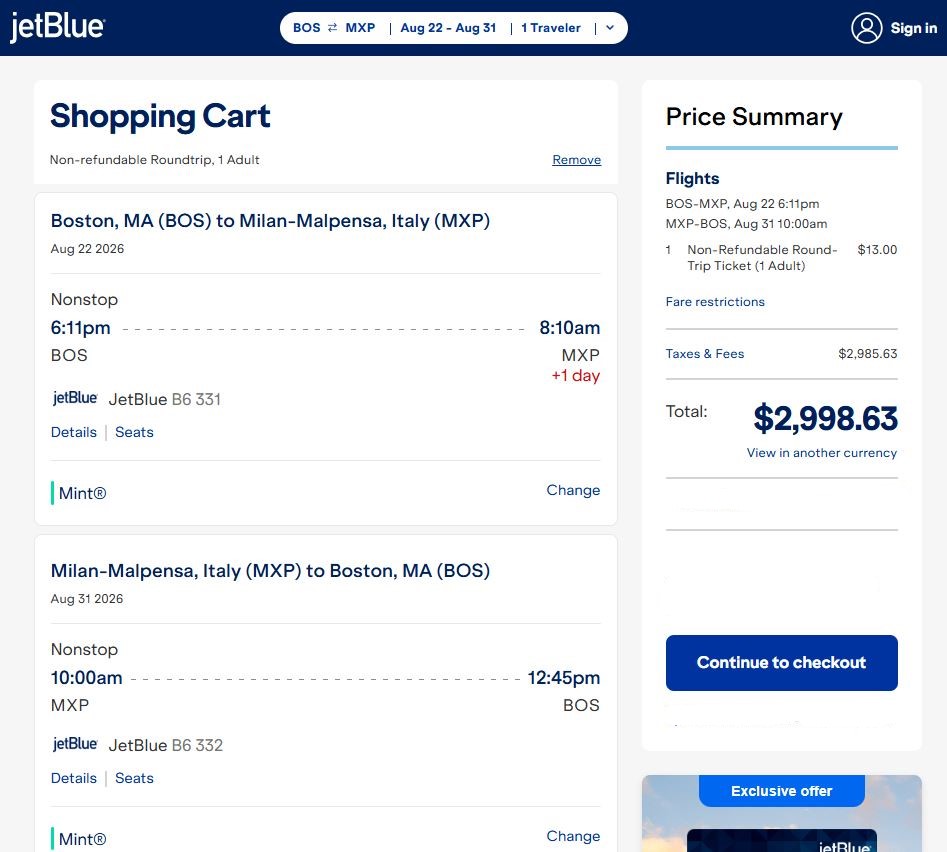Change the Mint fare on return flight

[x=573, y=836]
